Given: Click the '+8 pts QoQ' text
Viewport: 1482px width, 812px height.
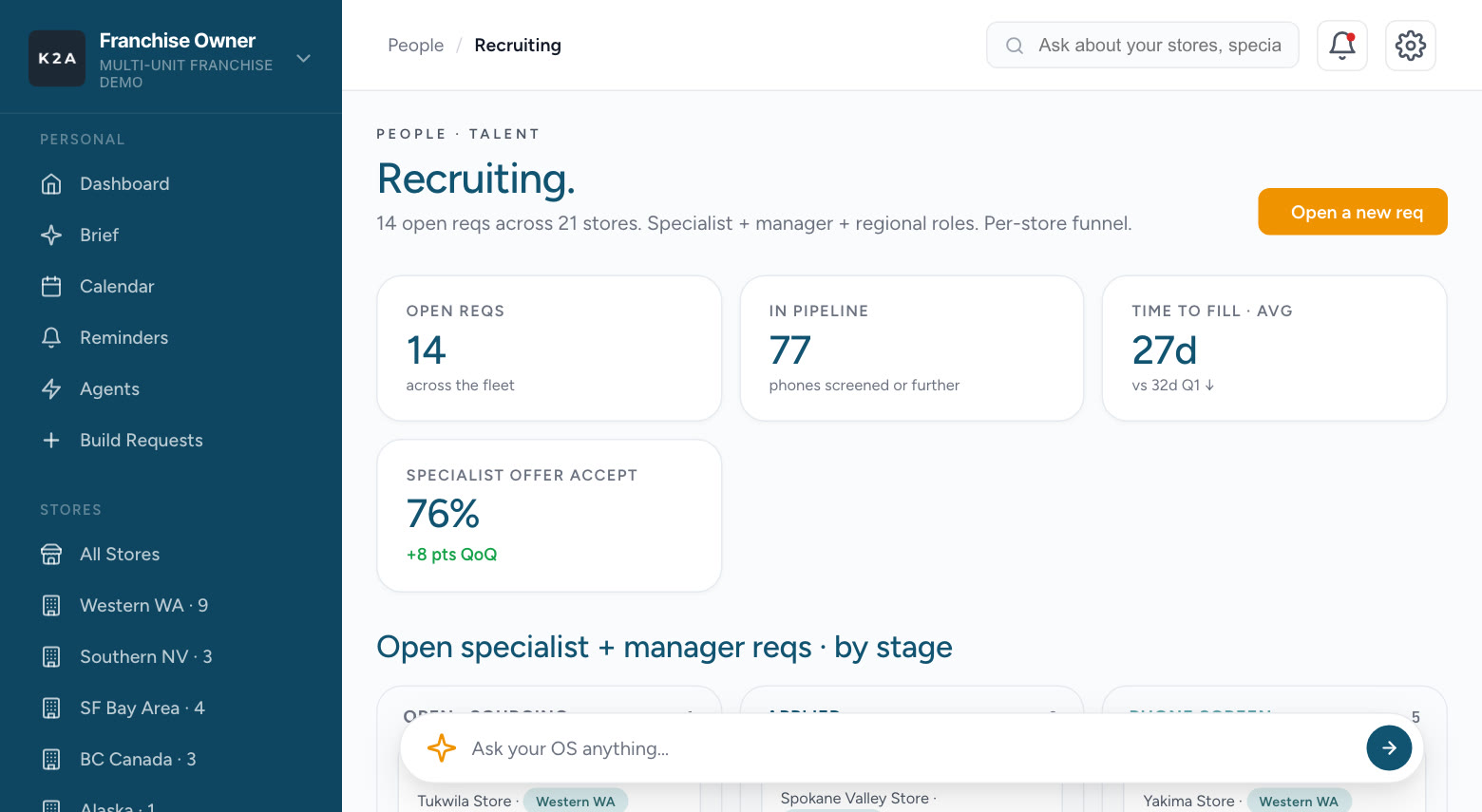Looking at the screenshot, I should point(452,555).
